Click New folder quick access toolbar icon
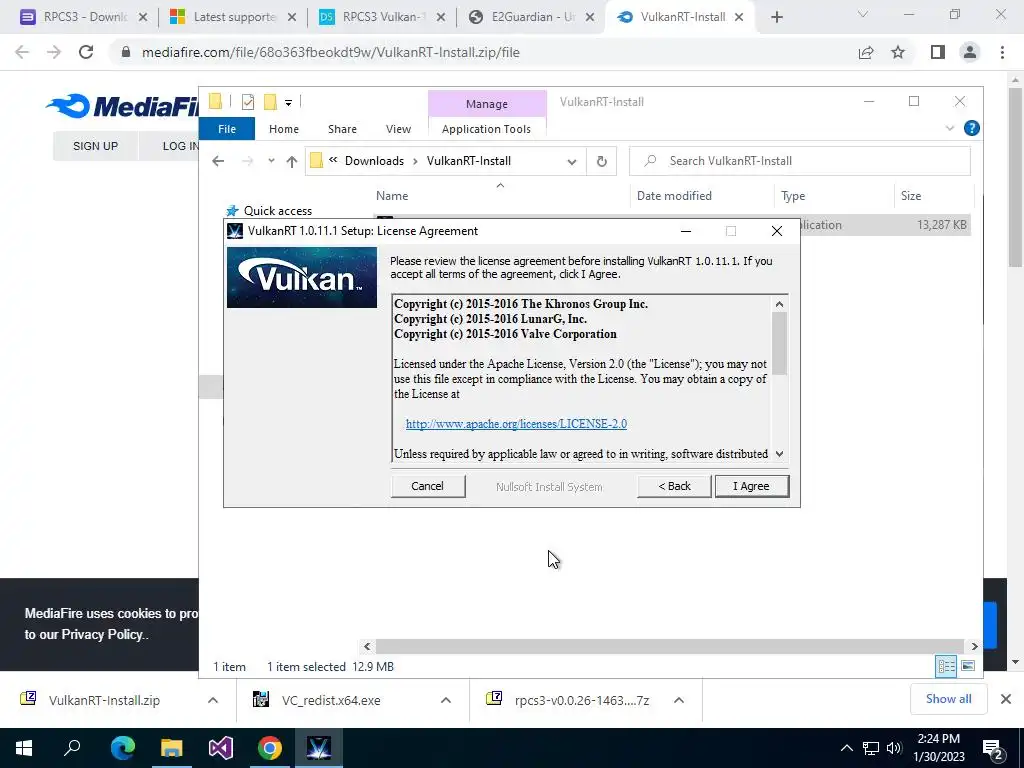 [270, 102]
